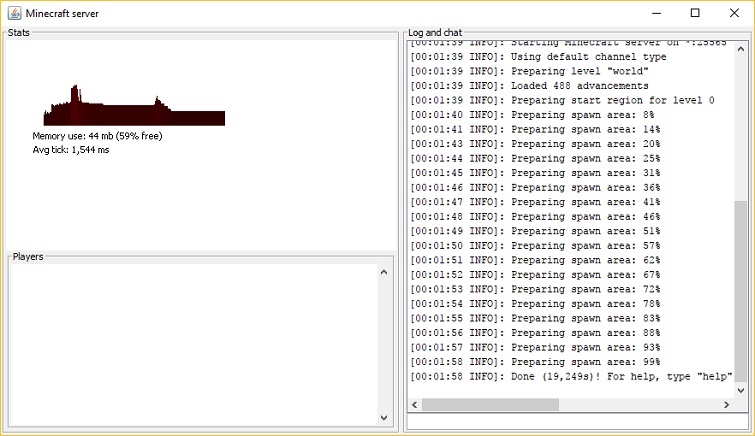This screenshot has width=755, height=436.
Task: Maximize the Minecraft server window
Action: click(695, 12)
